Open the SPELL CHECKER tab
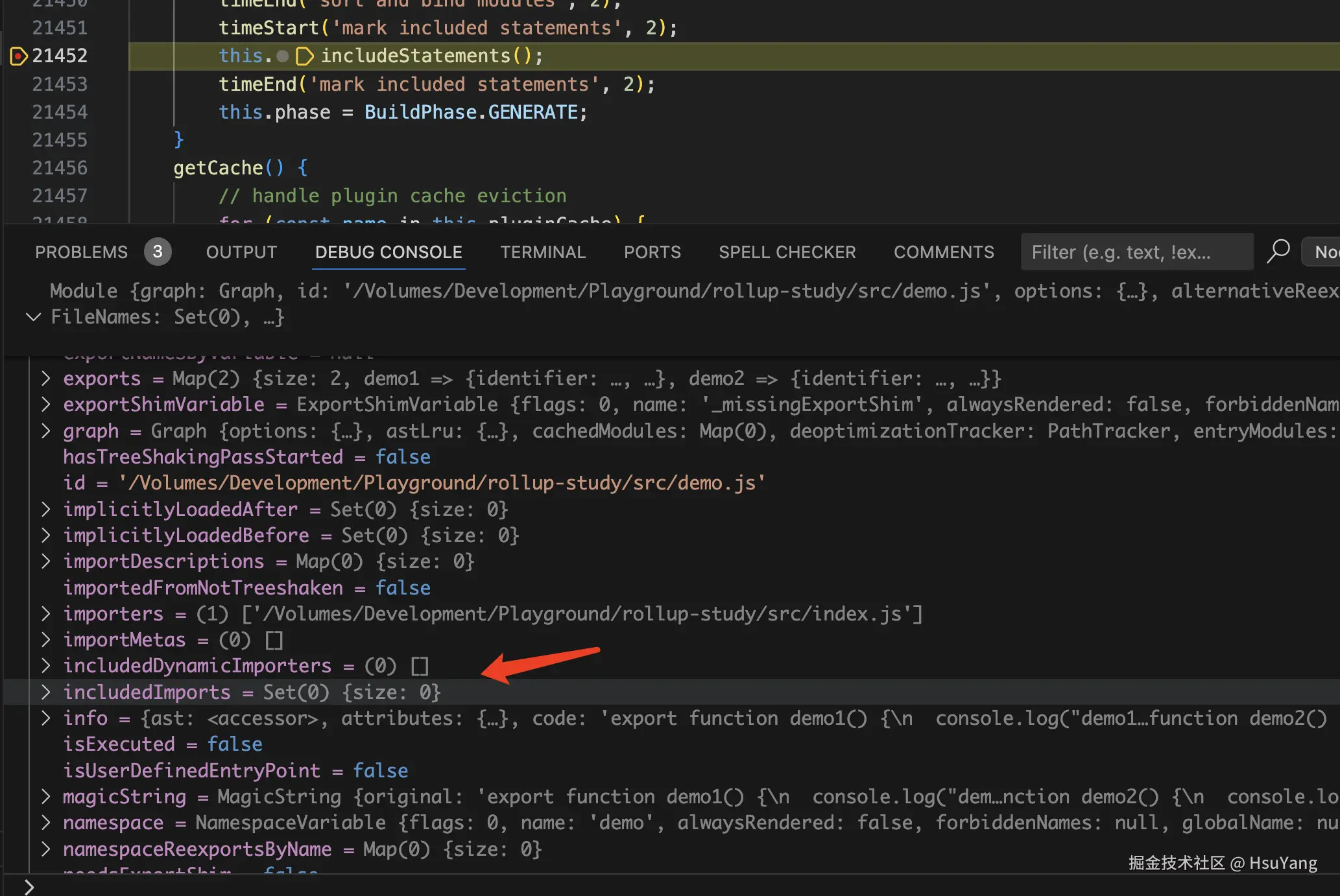 pyautogui.click(x=787, y=252)
